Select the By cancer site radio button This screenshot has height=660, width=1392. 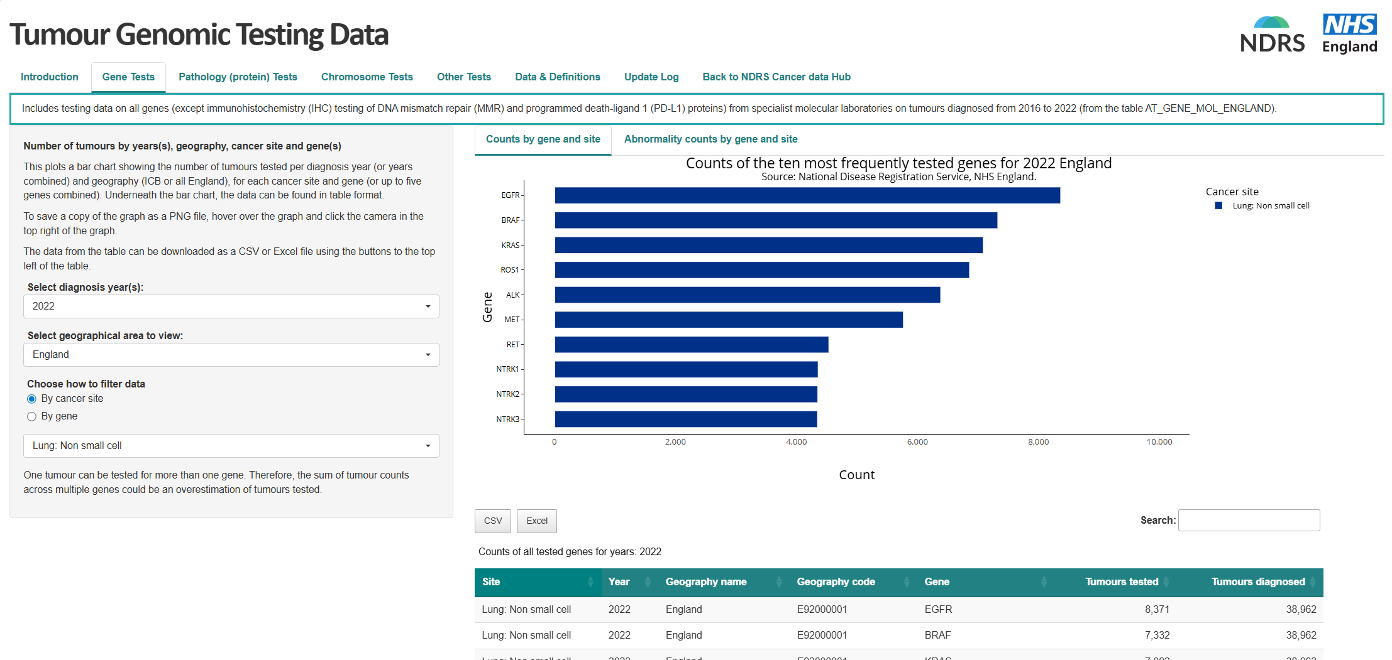coord(32,398)
